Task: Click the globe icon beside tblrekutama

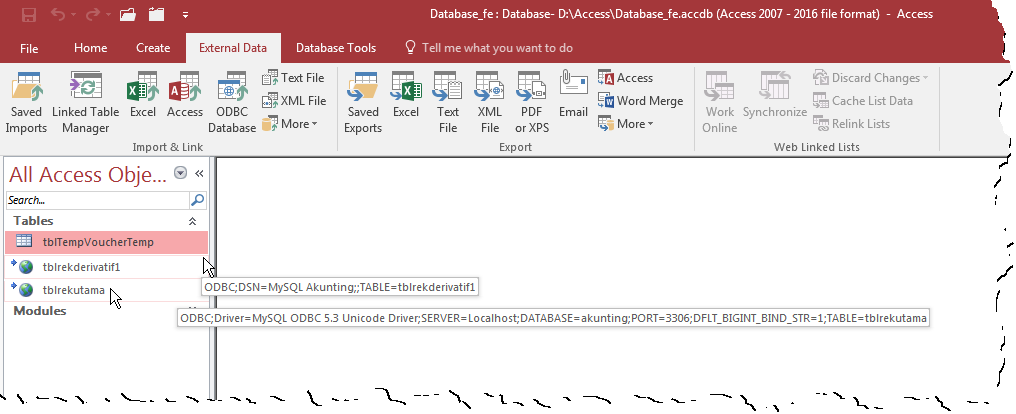Action: click(25, 290)
